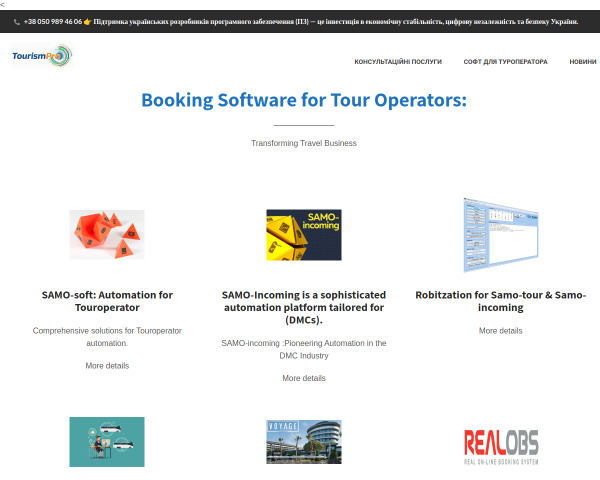Open the Voyage hotel photo thumbnail
The image size is (600, 480).
point(304,442)
